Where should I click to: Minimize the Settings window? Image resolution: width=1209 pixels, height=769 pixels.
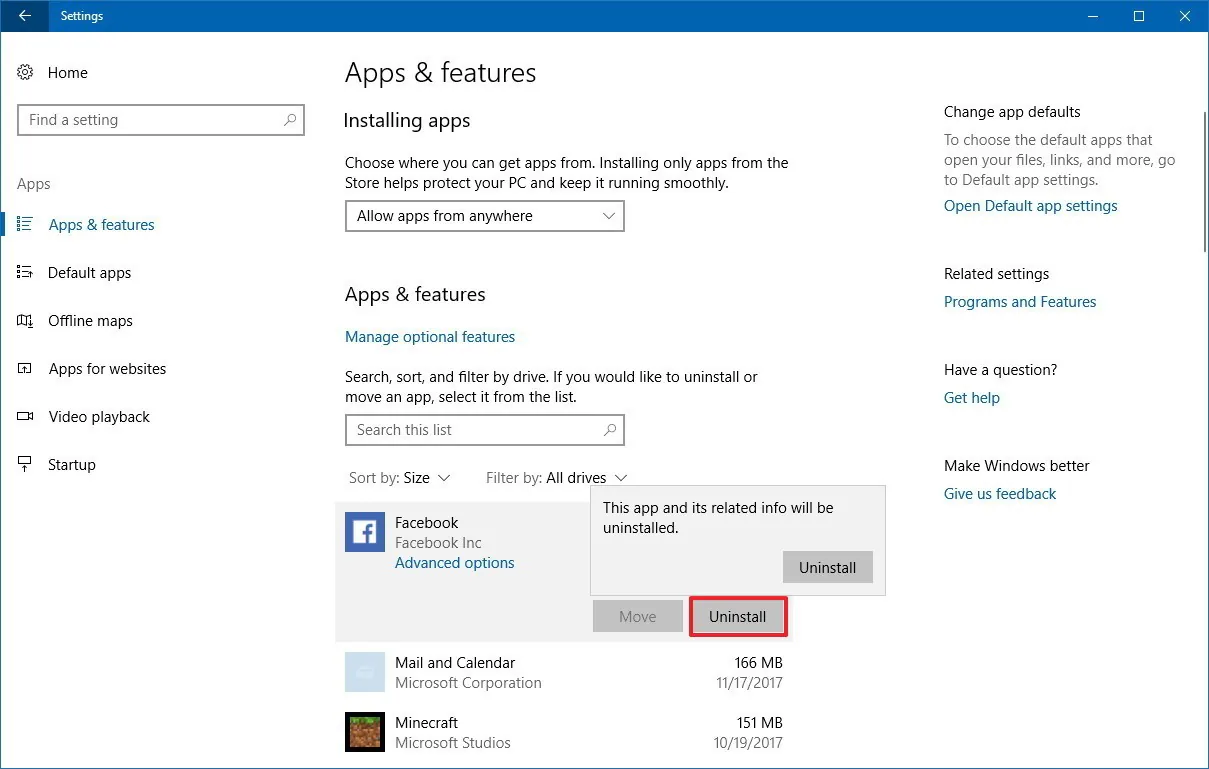click(x=1093, y=16)
